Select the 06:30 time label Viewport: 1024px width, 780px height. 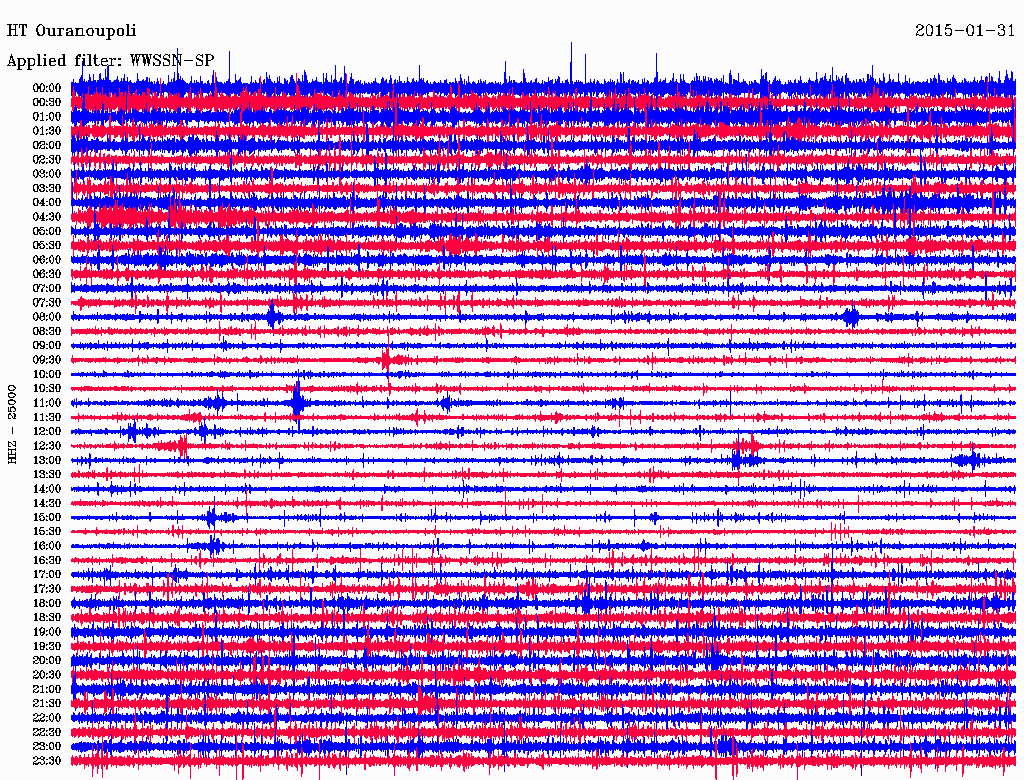pyautogui.click(x=47, y=274)
